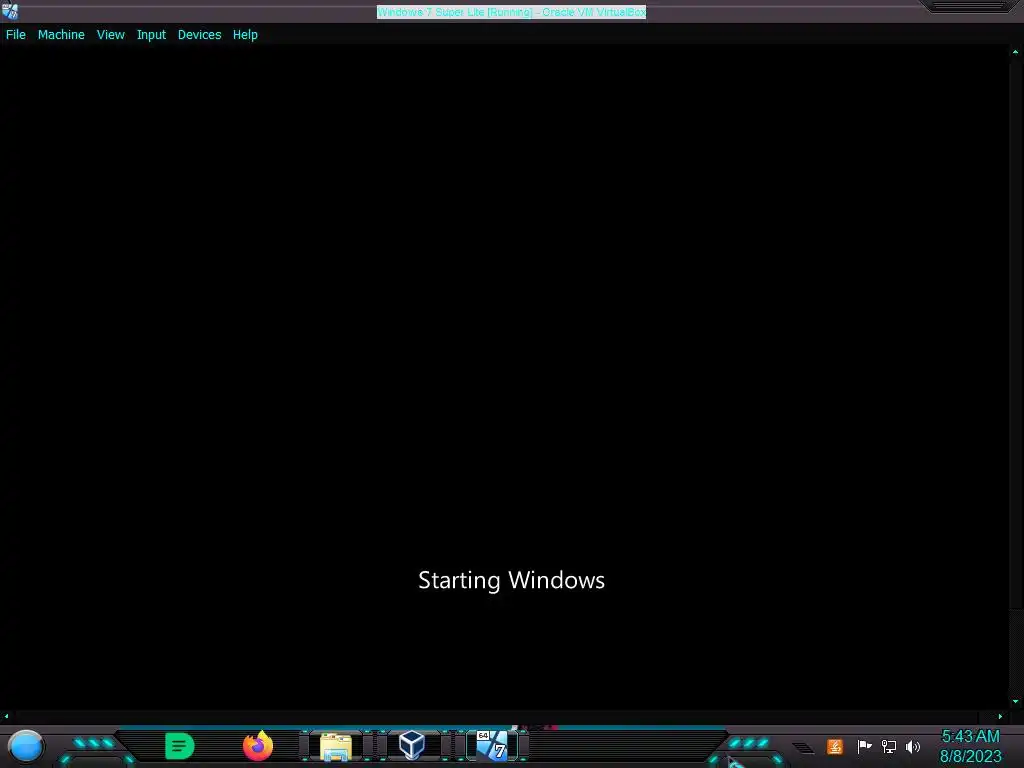1024x768 pixels.
Task: Select the Windows 7 VM taskbar button
Action: (492, 746)
